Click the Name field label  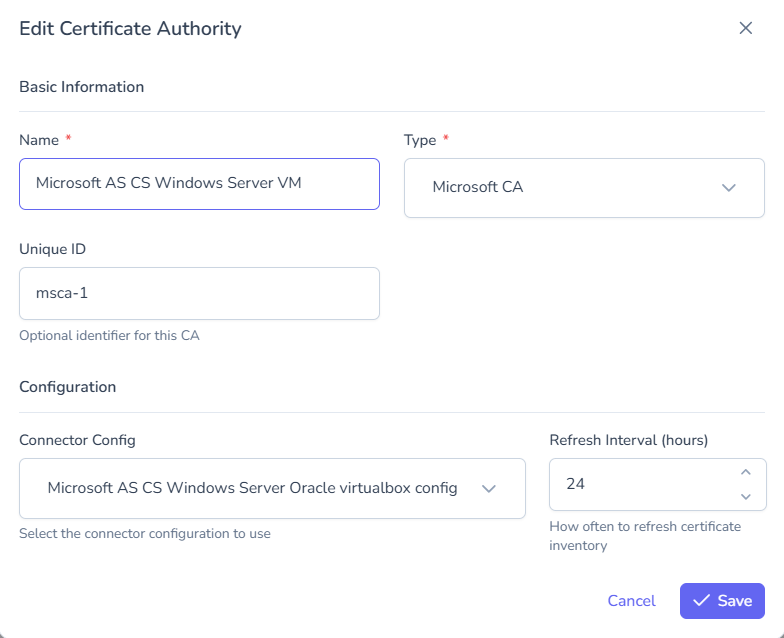pos(39,140)
